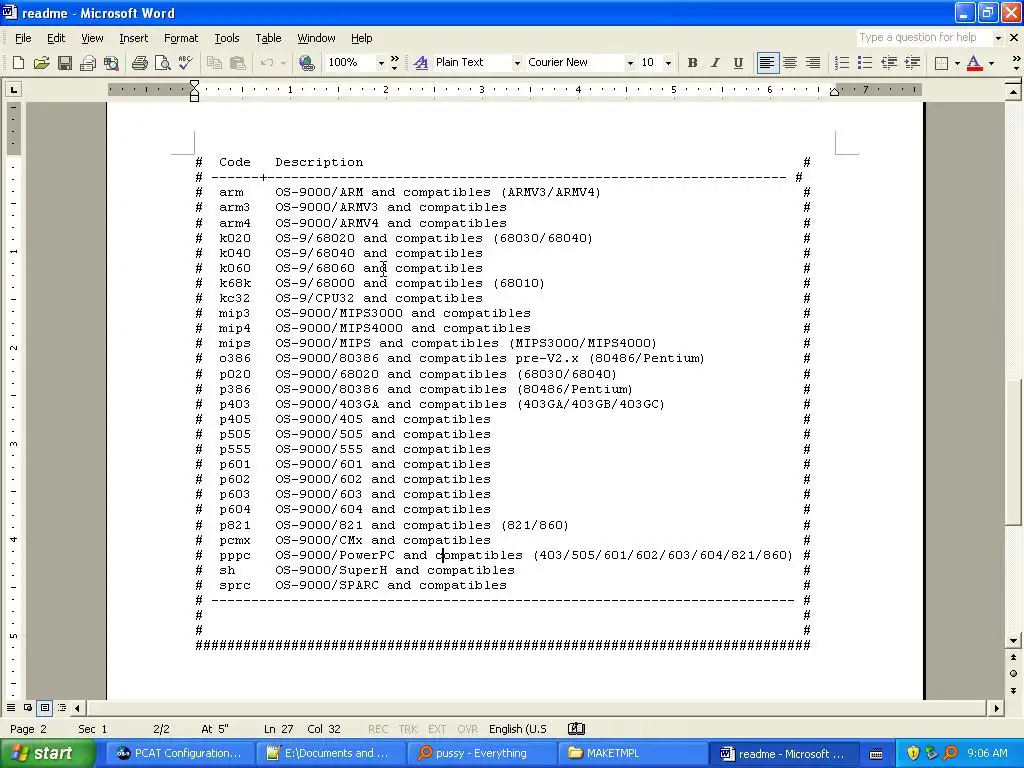This screenshot has height=768, width=1024.
Task: Apply outside border icon
Action: 941,63
